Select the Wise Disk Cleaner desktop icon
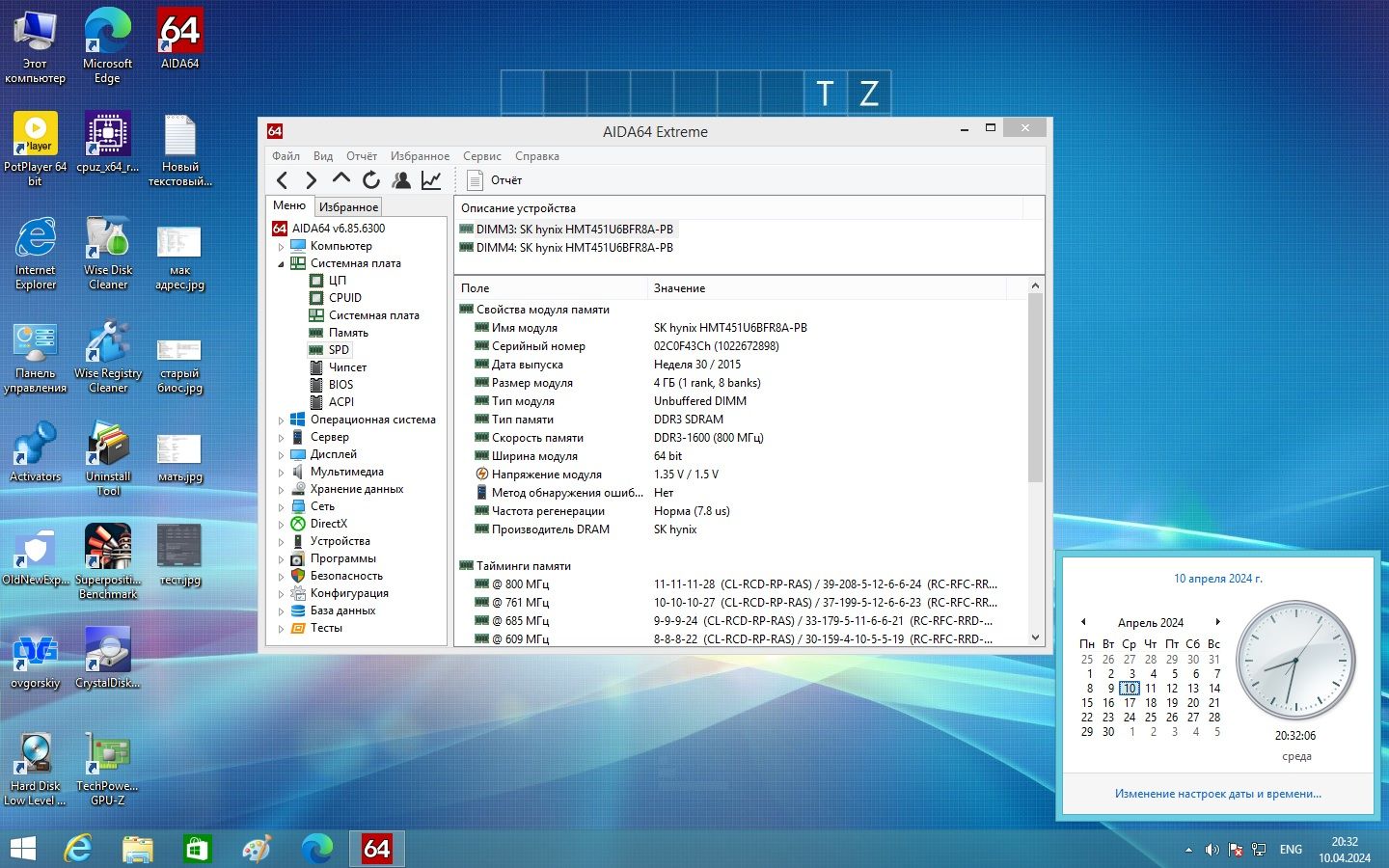The height and width of the screenshot is (868, 1389). point(107,253)
